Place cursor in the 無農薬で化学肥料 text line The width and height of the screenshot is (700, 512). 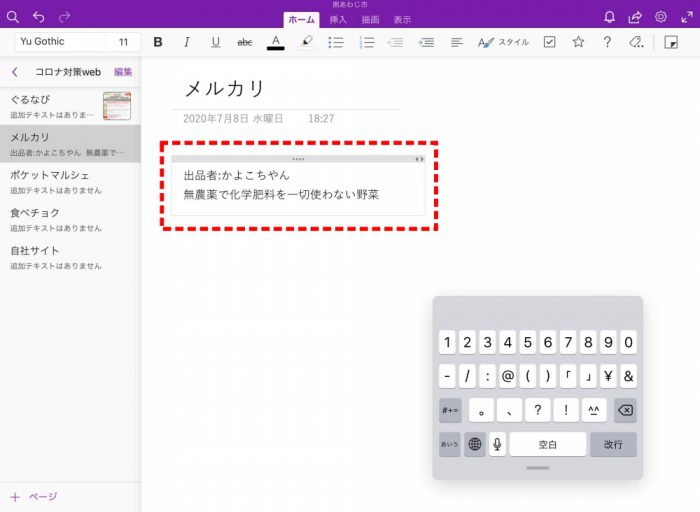click(281, 195)
